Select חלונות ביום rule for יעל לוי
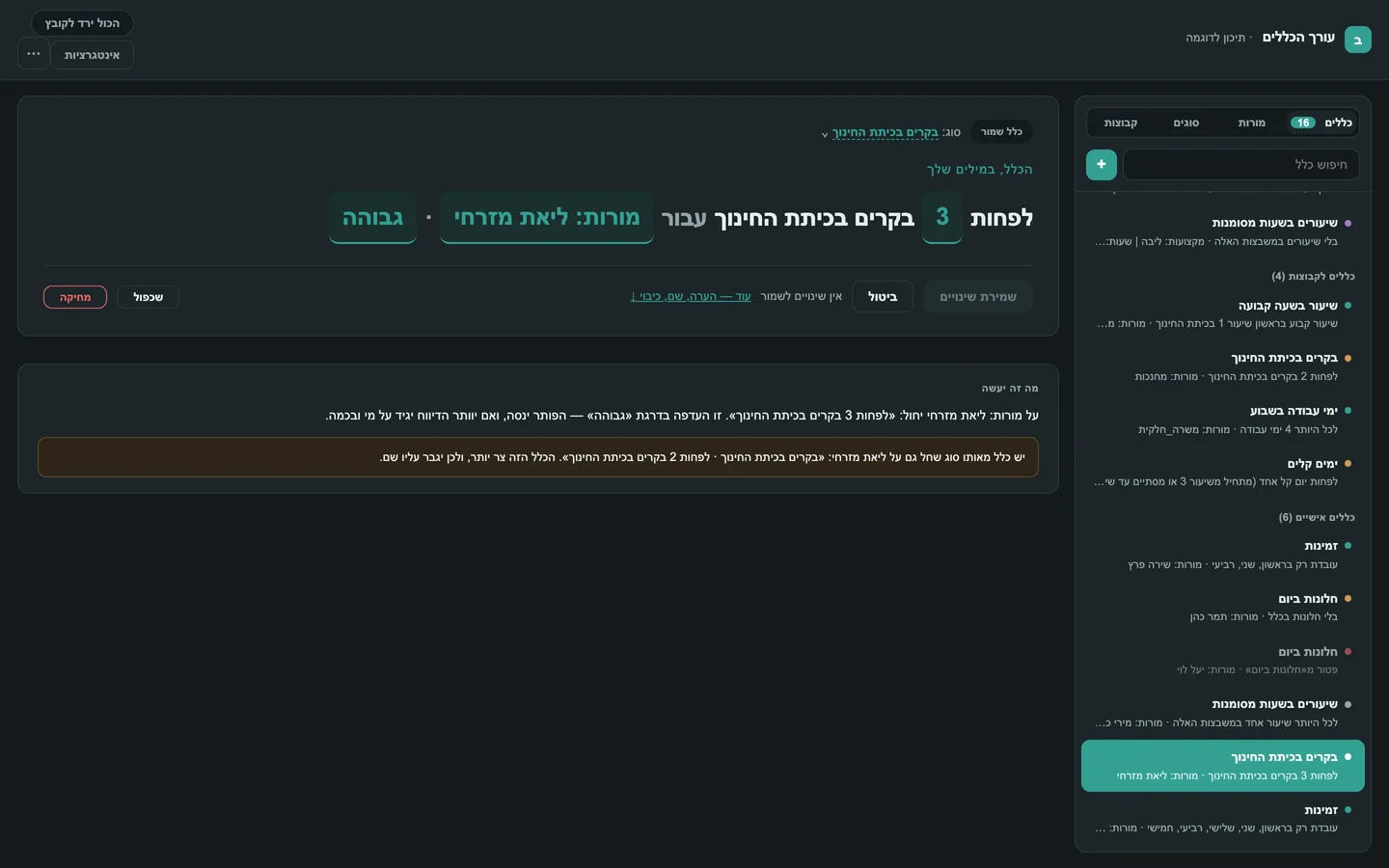This screenshot has width=1389, height=868. [1223, 661]
